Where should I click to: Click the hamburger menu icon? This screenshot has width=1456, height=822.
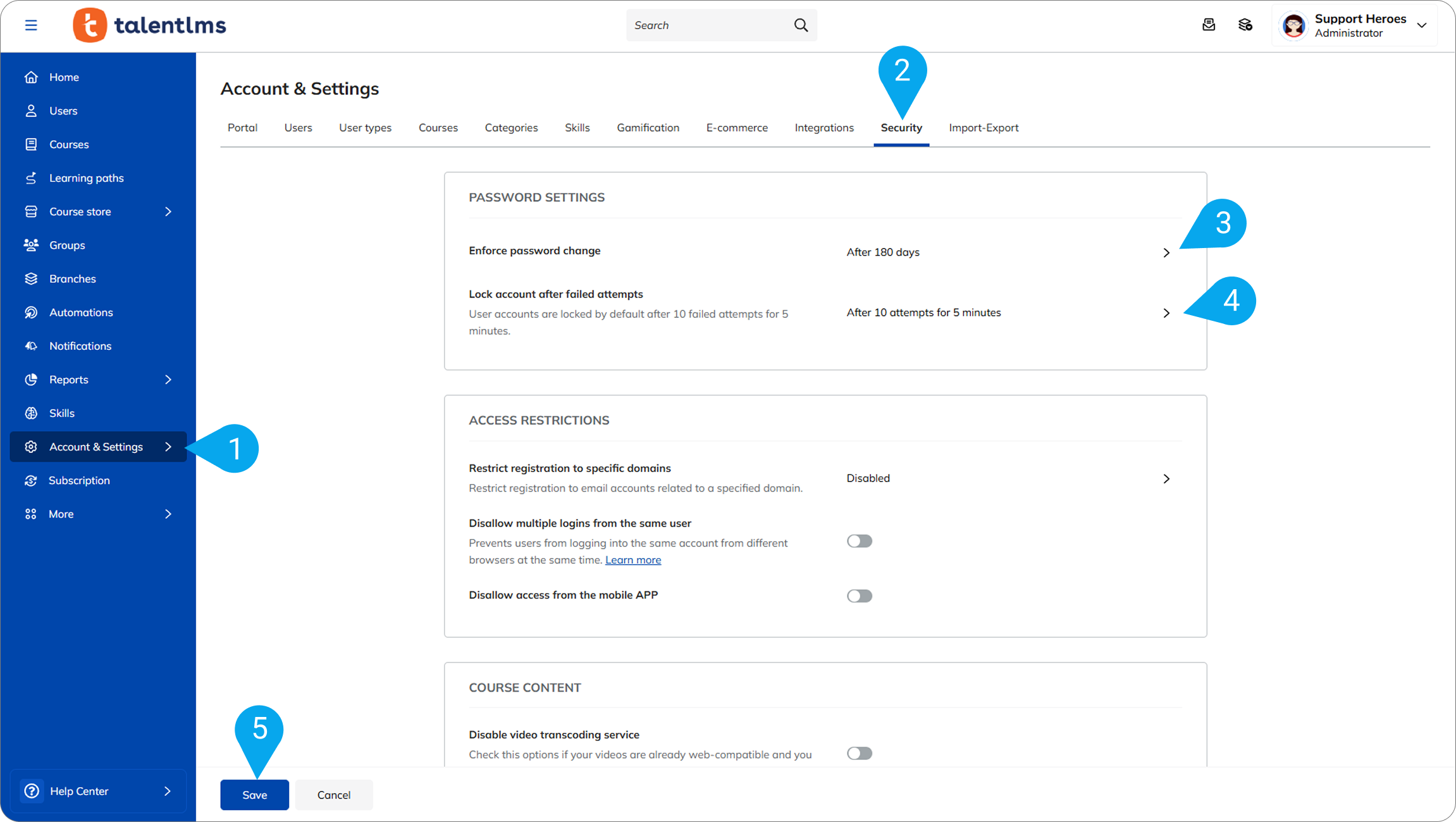(x=31, y=25)
